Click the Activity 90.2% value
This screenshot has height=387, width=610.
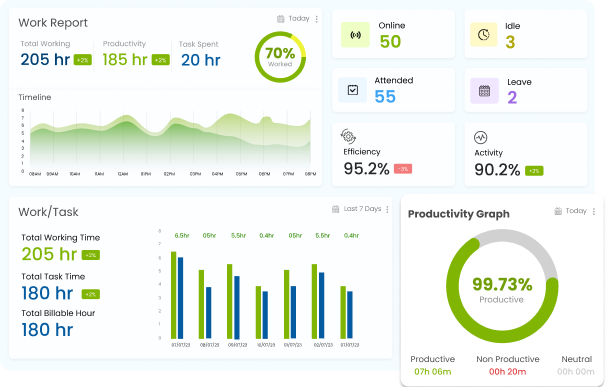(497, 170)
